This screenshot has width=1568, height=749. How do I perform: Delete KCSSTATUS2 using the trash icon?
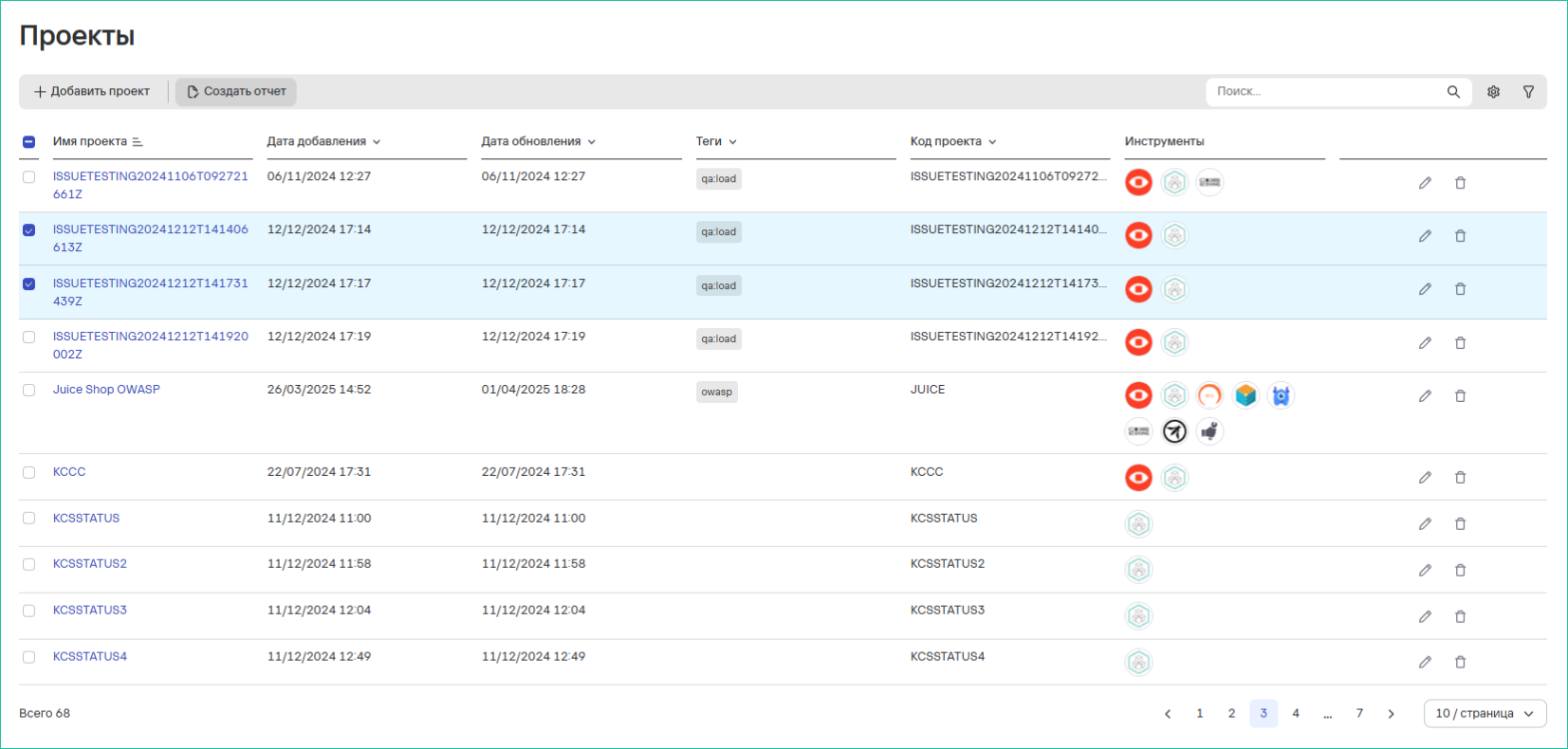(x=1460, y=571)
